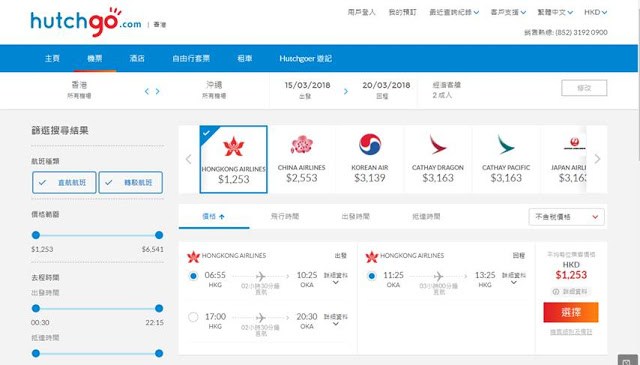Click the 沖繩 destination field

(x=214, y=90)
